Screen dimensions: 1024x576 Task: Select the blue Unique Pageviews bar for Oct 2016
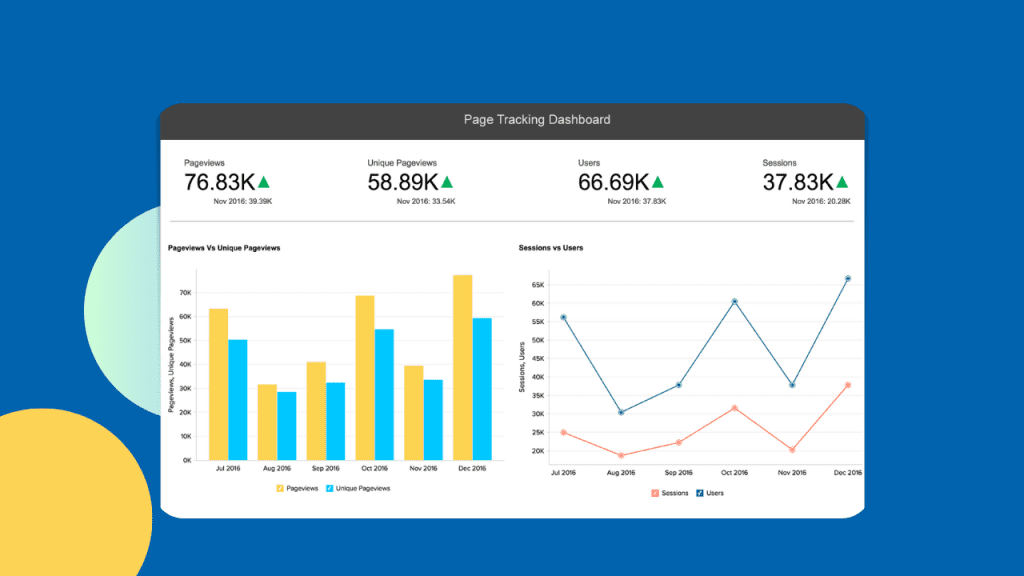coord(384,395)
